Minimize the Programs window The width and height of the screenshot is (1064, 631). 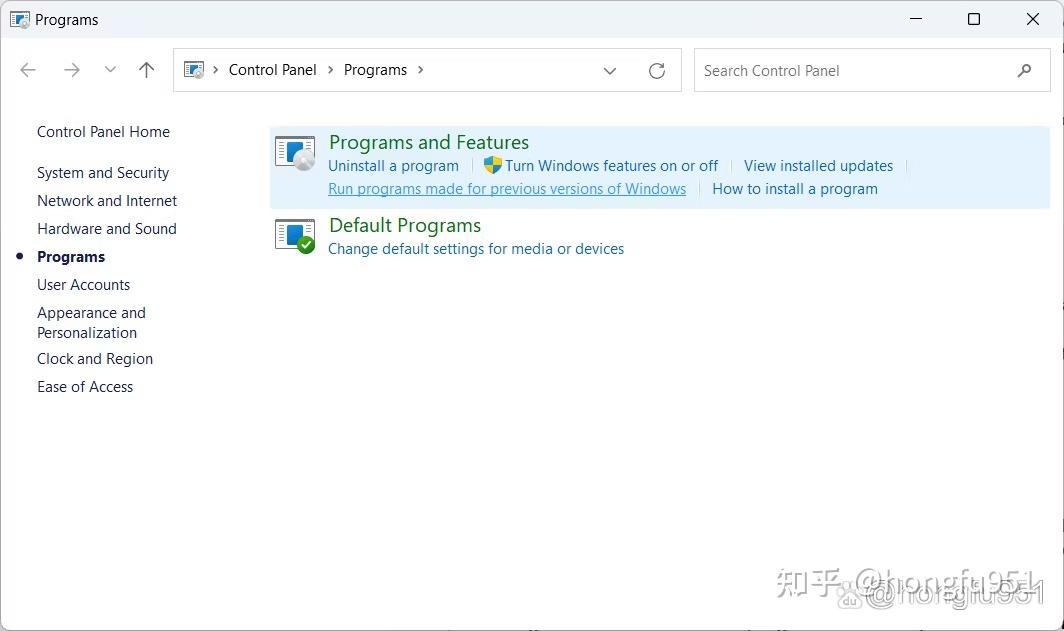(916, 19)
